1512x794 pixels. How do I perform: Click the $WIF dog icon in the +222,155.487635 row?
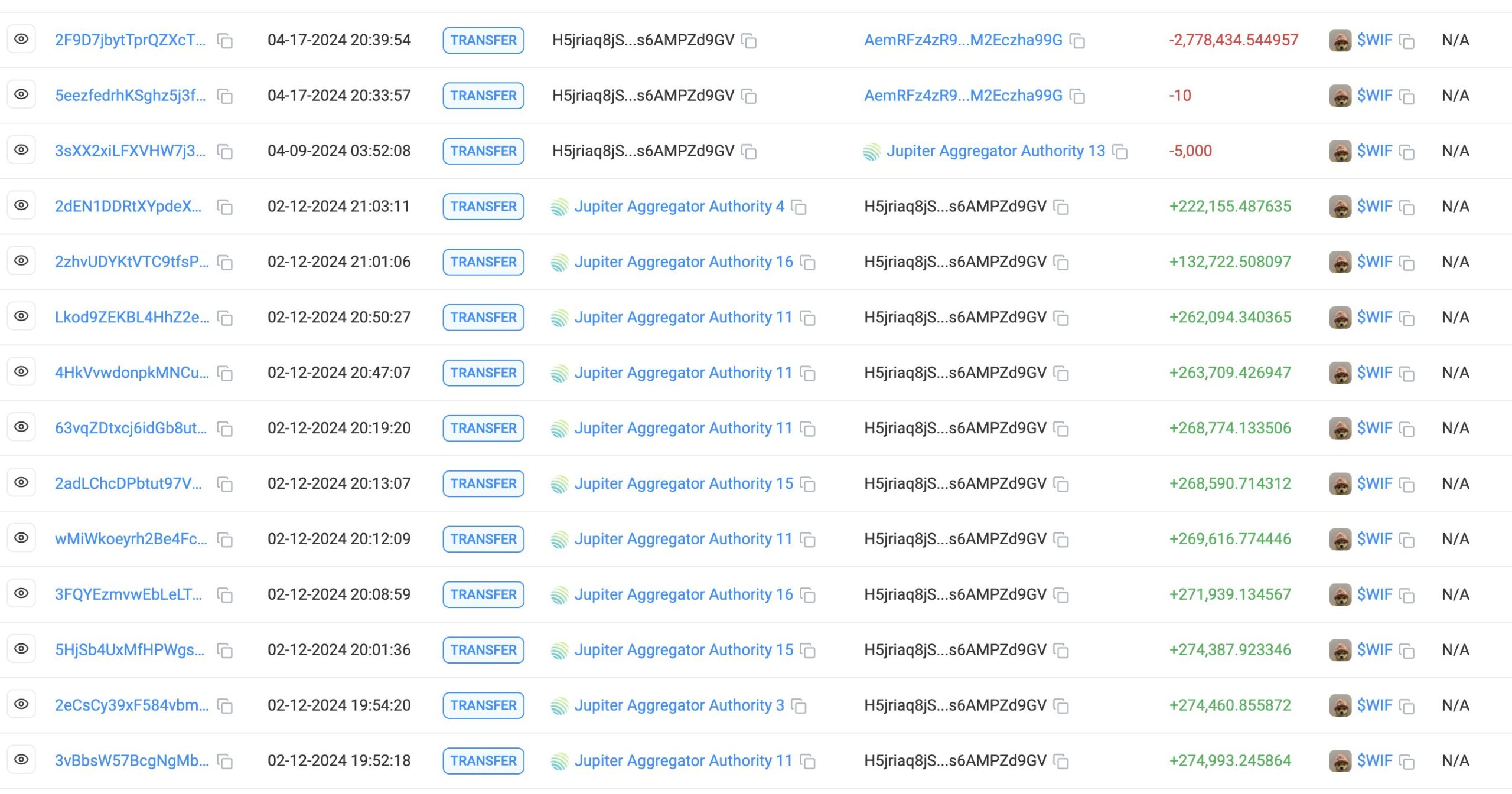click(1340, 207)
